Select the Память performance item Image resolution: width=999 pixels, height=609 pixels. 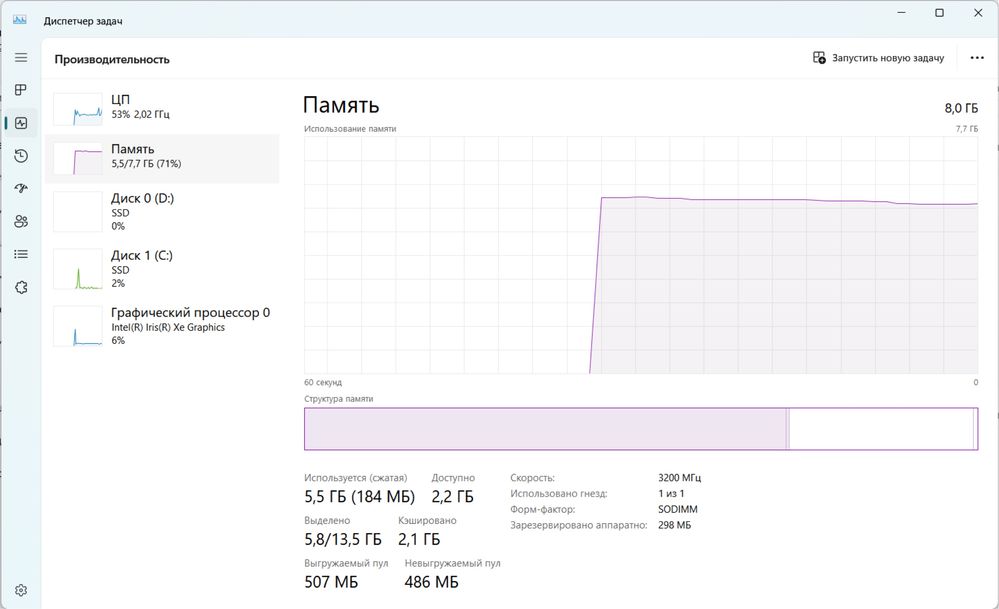162,158
